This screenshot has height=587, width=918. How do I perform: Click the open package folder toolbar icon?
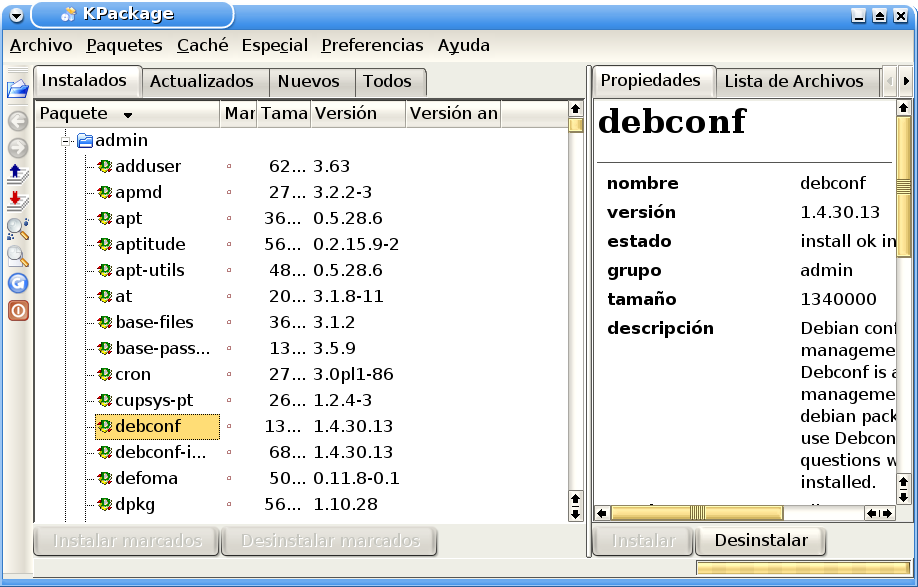[x=17, y=90]
